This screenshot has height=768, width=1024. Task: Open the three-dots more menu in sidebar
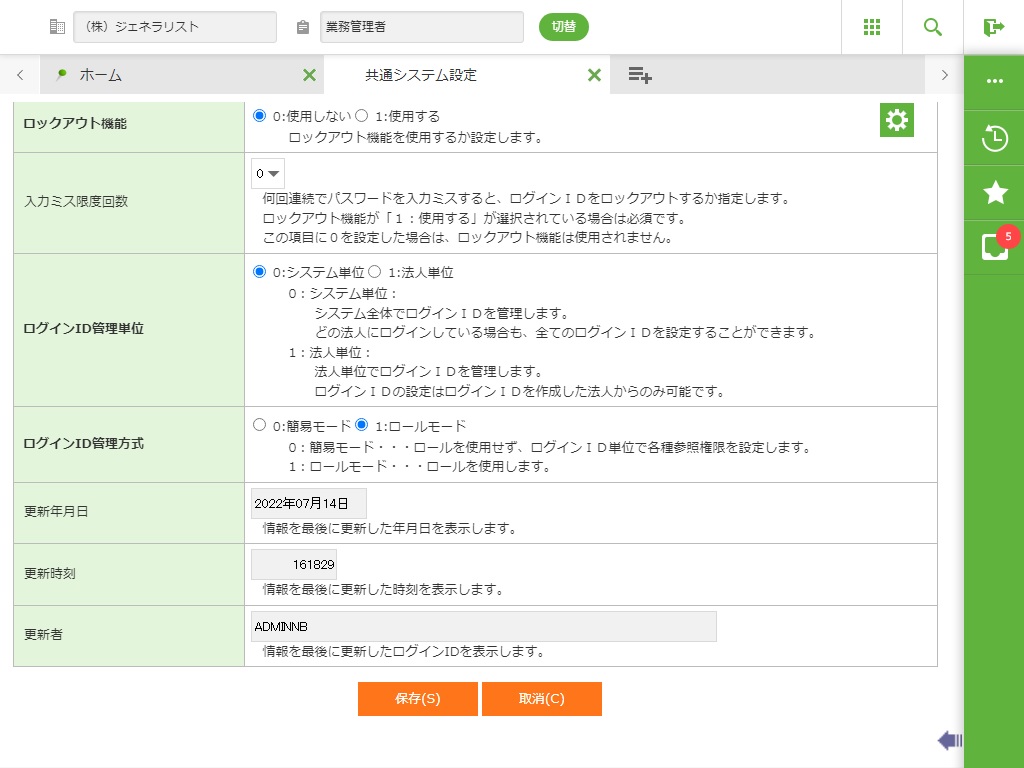pos(994,81)
